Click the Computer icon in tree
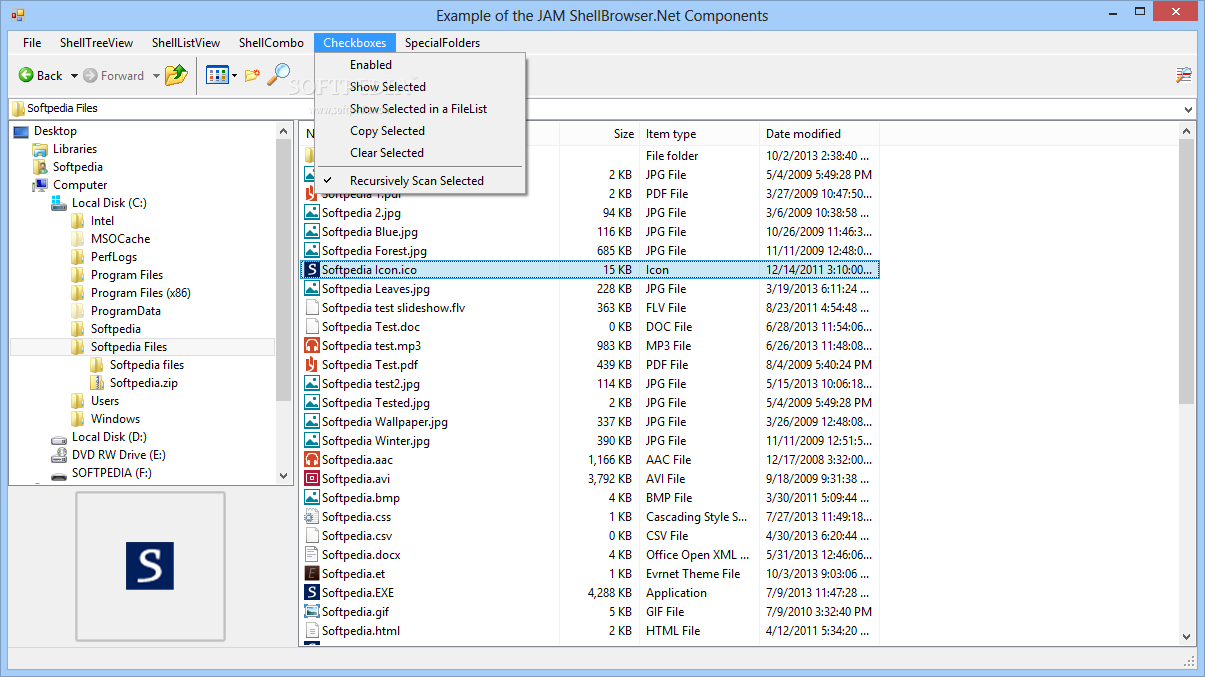The height and width of the screenshot is (677, 1205). coord(40,185)
